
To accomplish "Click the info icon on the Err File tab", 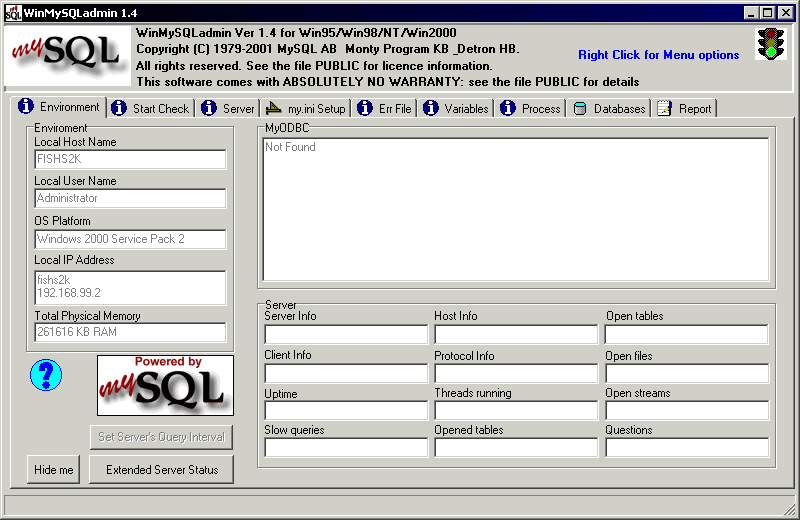I will [x=365, y=108].
